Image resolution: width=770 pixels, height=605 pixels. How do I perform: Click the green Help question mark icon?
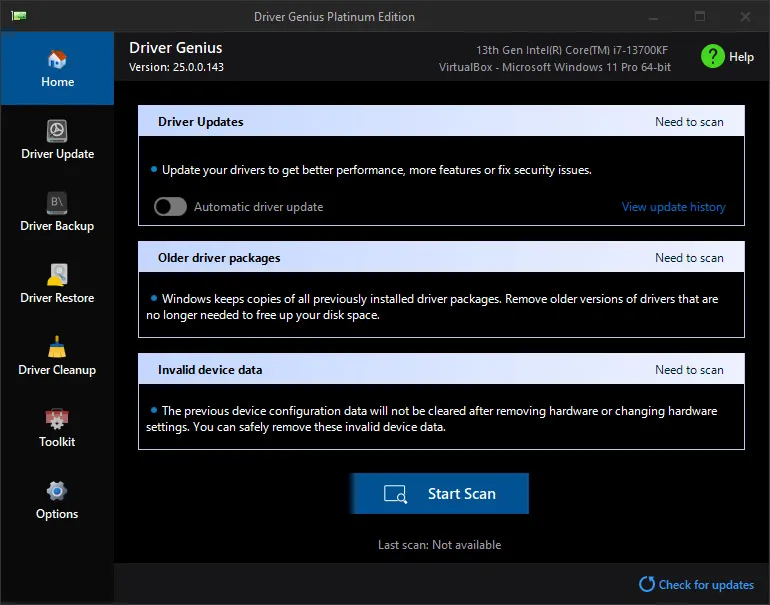pos(713,56)
